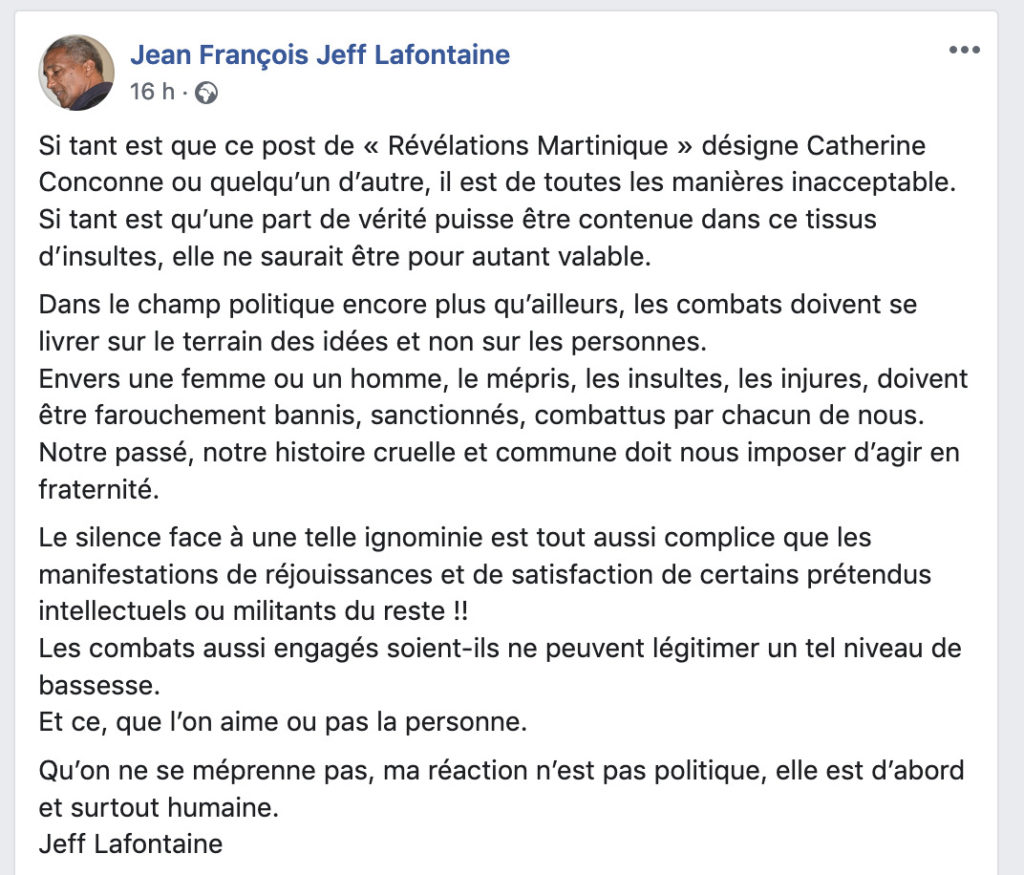Open Jean François Jeff Lafontaine's profile picture
The height and width of the screenshot is (875, 1024).
[x=76, y=72]
